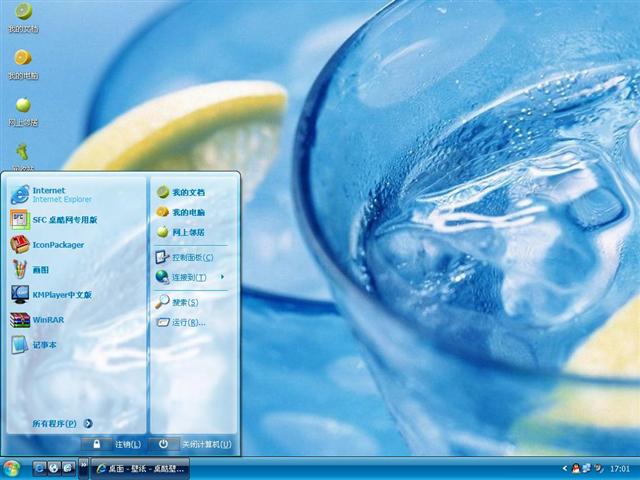Click the 17:01 clock in the tray
The height and width of the screenshot is (480, 640).
(620, 469)
